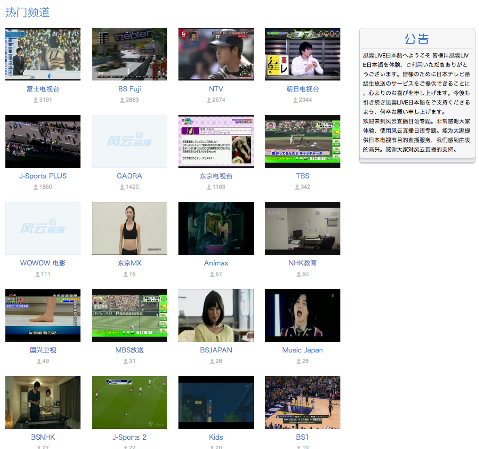Click viewer count 2883 under BS Fuji
479x449 pixels.
tap(132, 100)
